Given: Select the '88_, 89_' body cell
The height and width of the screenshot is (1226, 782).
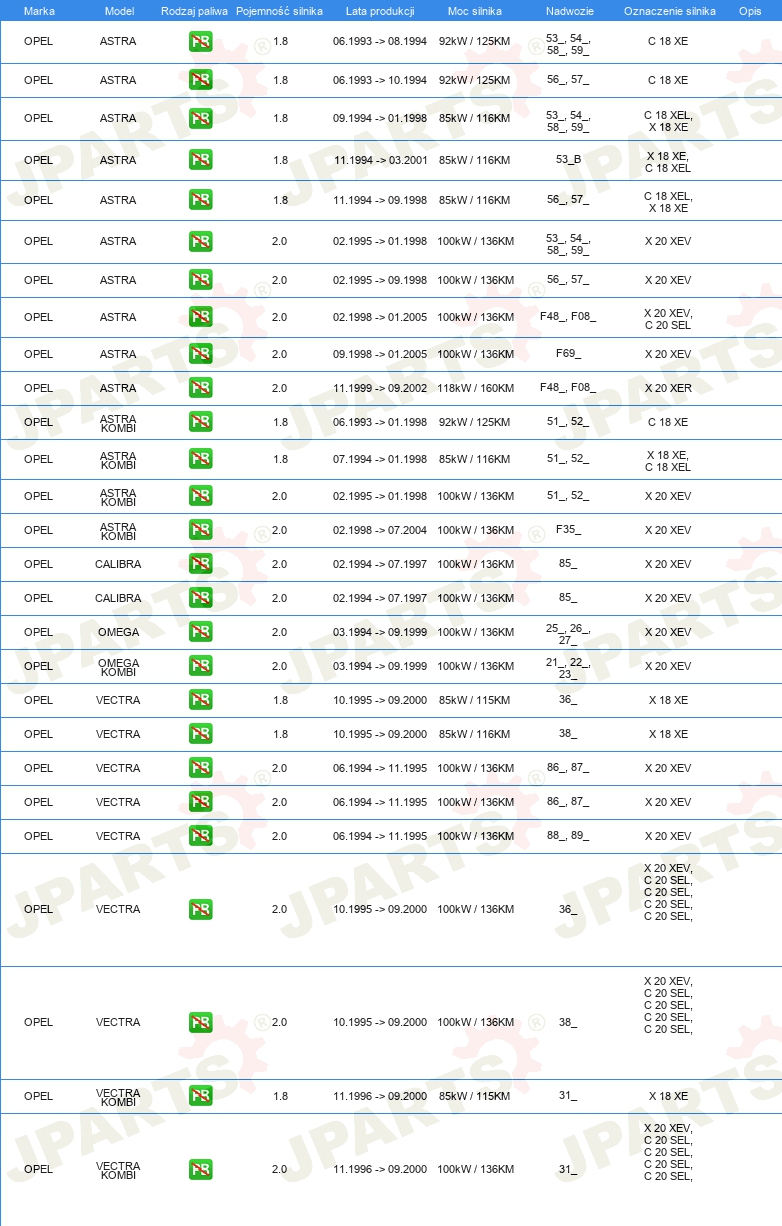Looking at the screenshot, I should [x=568, y=836].
